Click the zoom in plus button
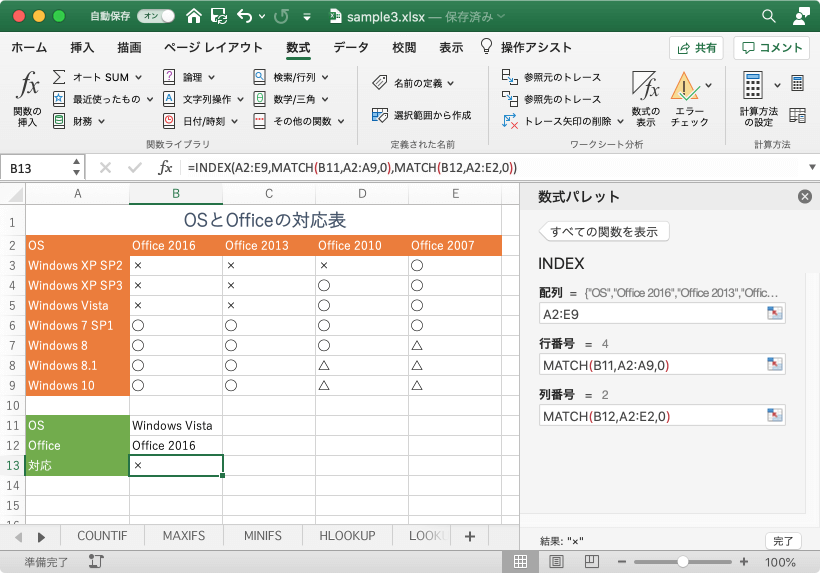Viewport: 820px width, 573px height. point(744,562)
